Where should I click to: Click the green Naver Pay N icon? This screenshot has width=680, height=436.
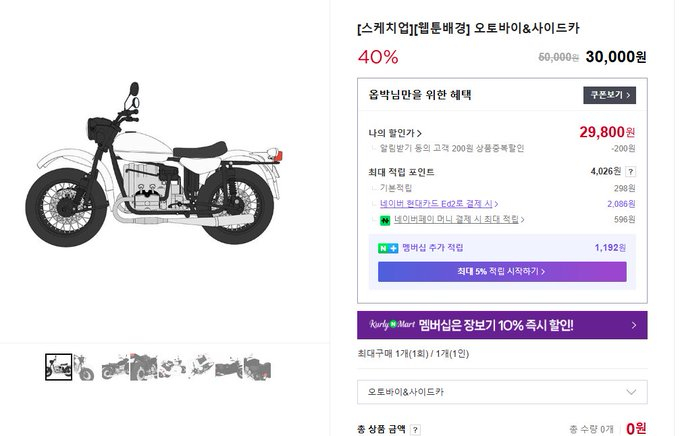(x=384, y=219)
